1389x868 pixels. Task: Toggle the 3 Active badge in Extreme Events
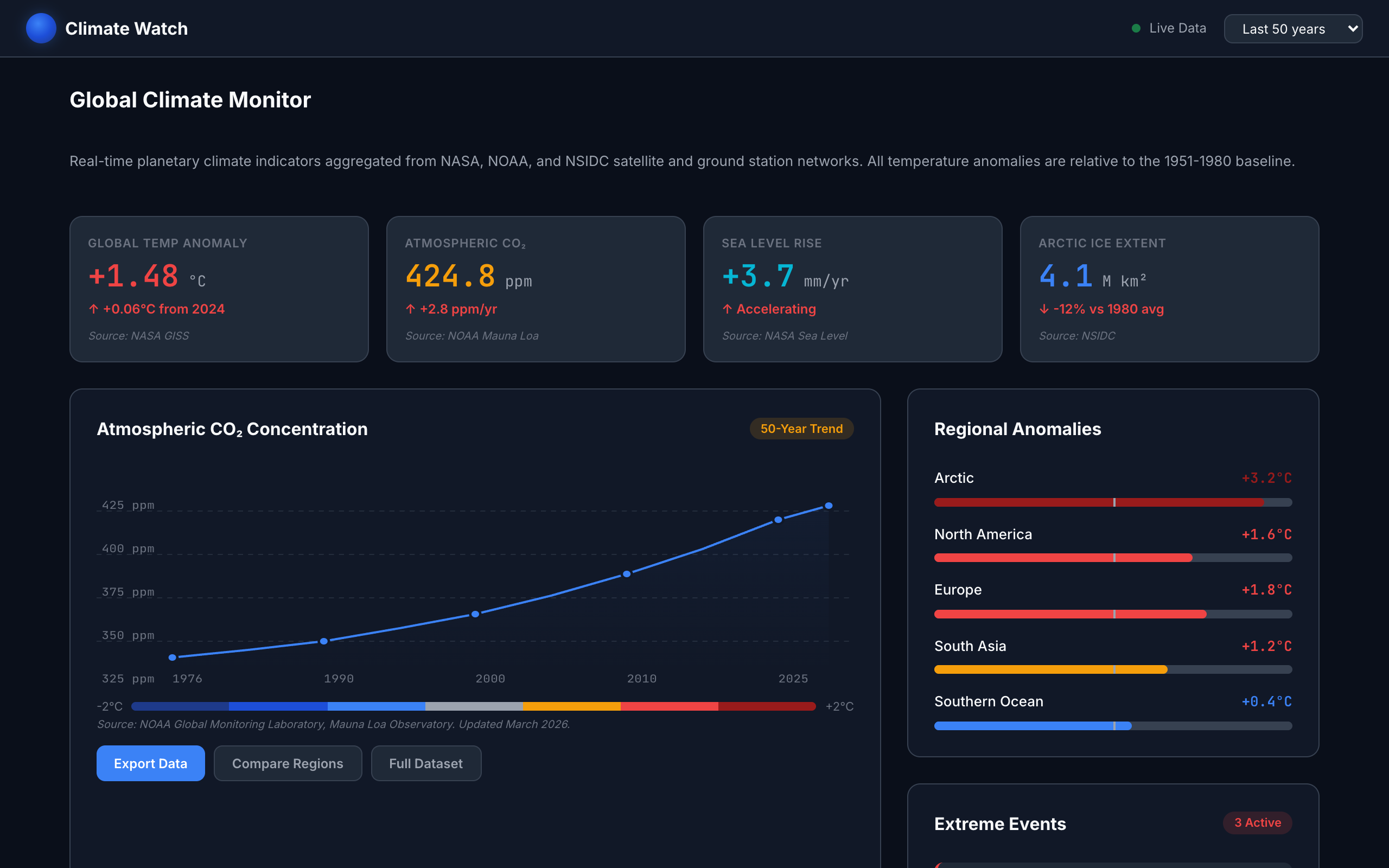coord(1258,822)
